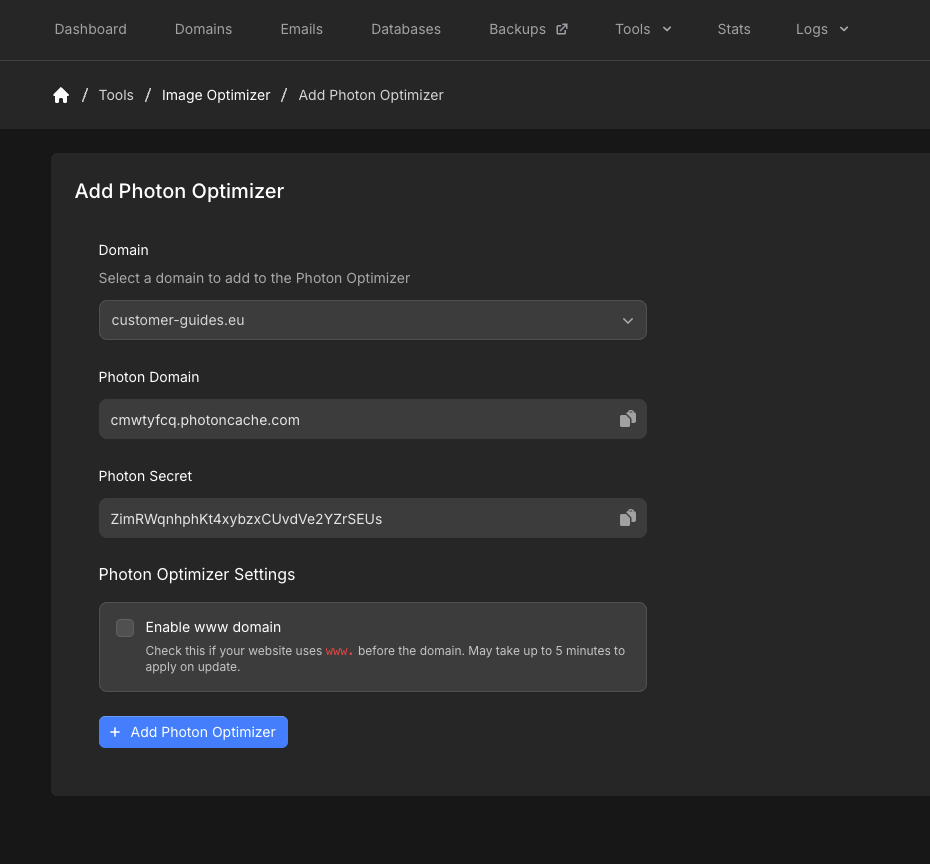
Task: Click the 'Select a domain to add' help text
Action: [x=254, y=278]
